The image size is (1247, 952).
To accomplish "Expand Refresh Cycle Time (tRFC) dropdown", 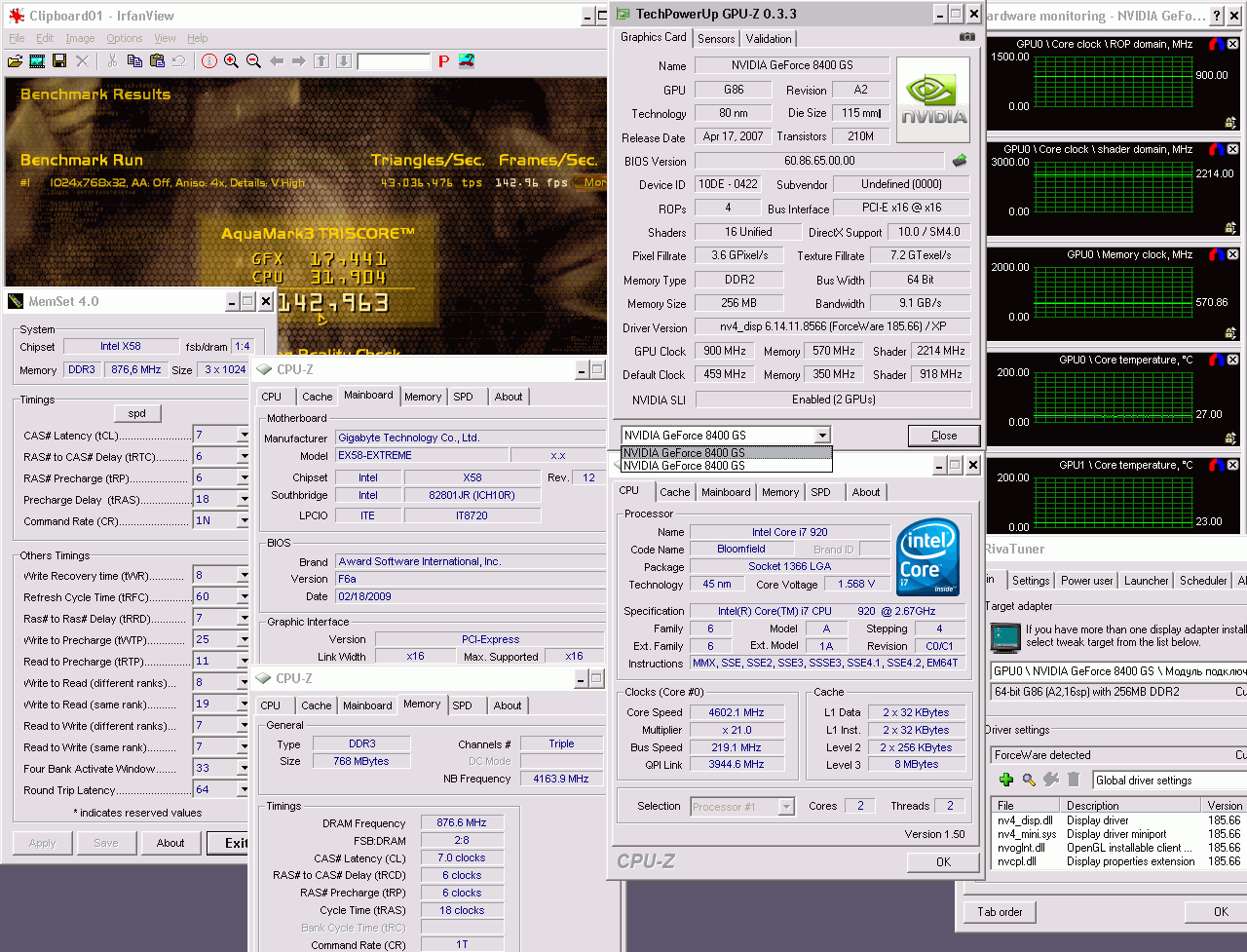I will pos(243,596).
